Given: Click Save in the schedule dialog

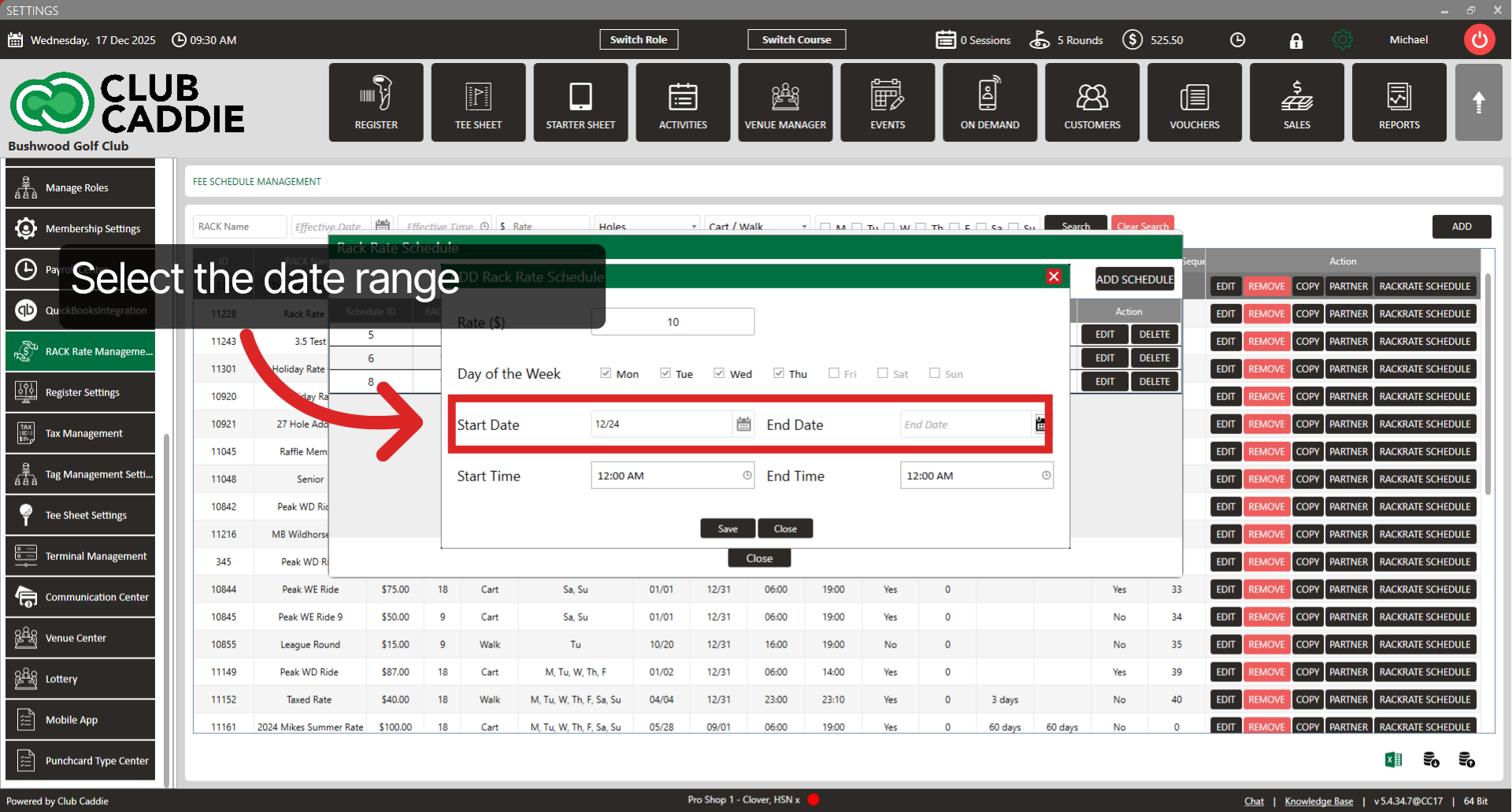Looking at the screenshot, I should click(728, 528).
